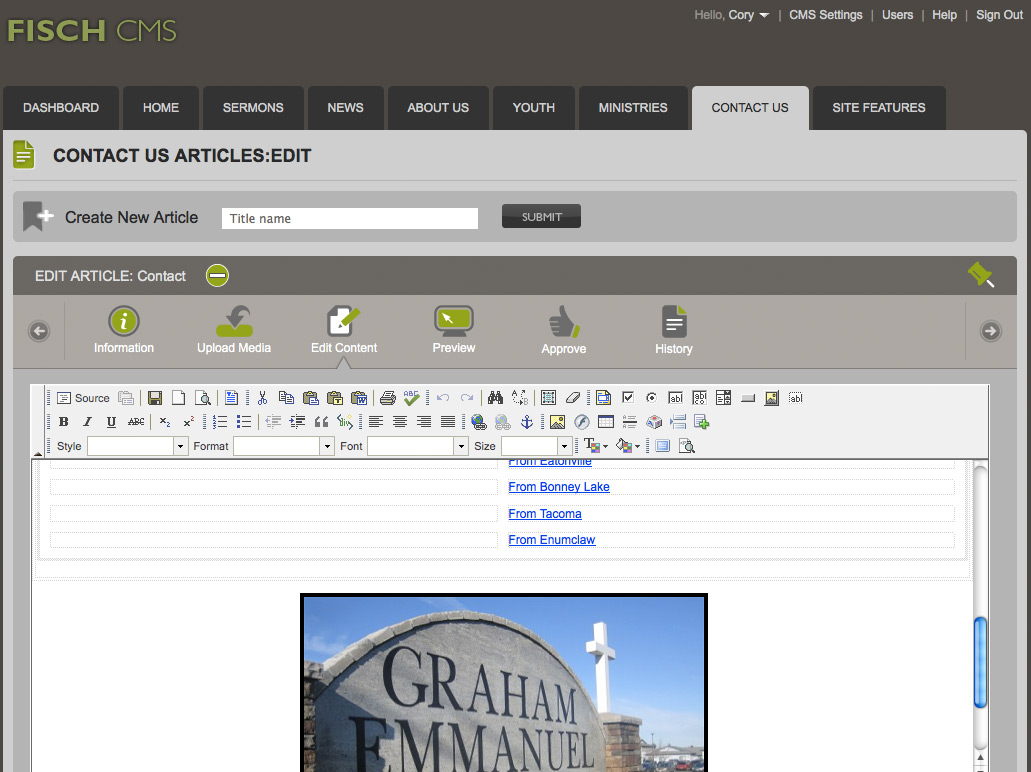Open the Sermons tab
Image resolution: width=1031 pixels, height=772 pixels.
point(253,108)
